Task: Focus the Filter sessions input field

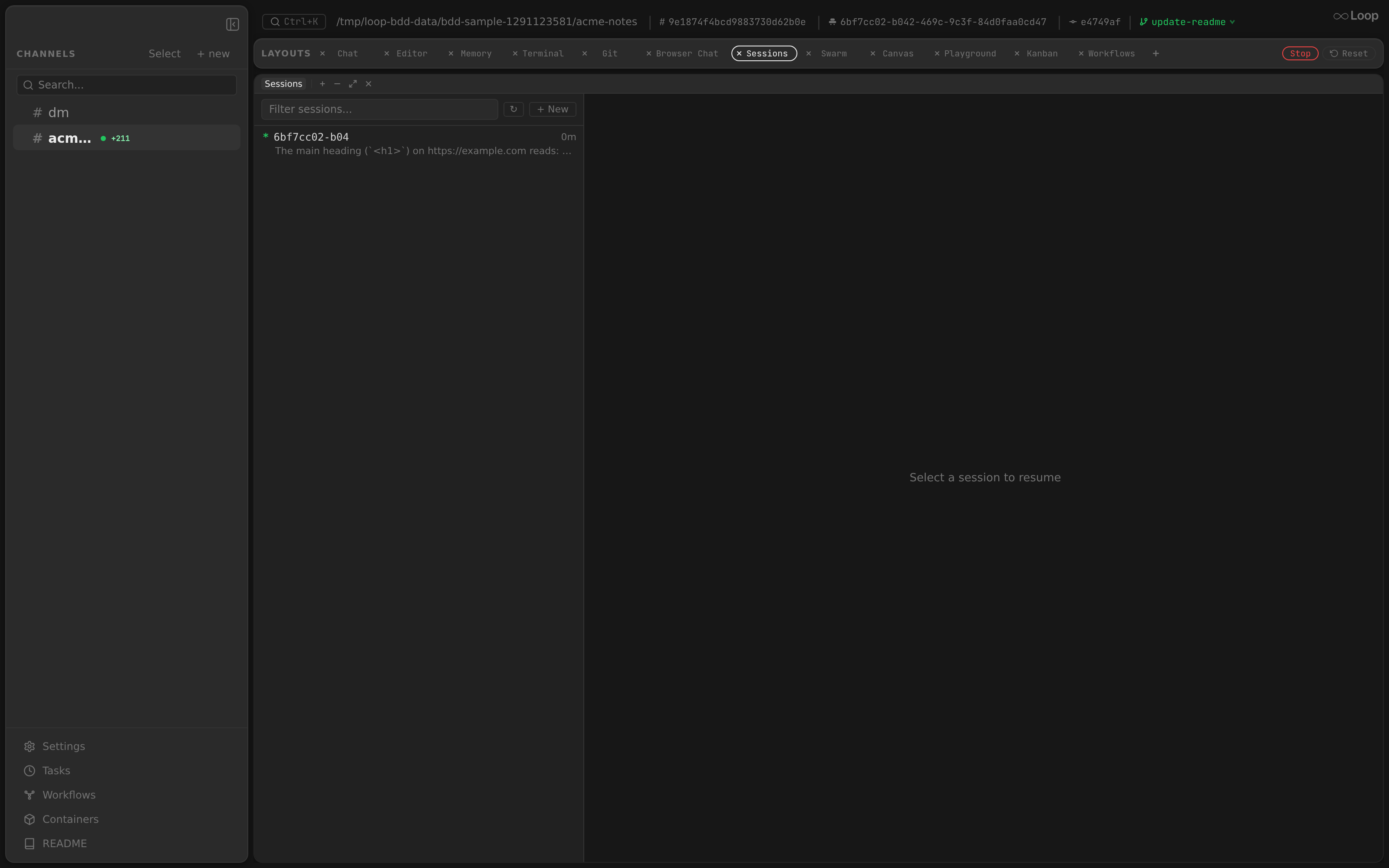Action: tap(379, 109)
